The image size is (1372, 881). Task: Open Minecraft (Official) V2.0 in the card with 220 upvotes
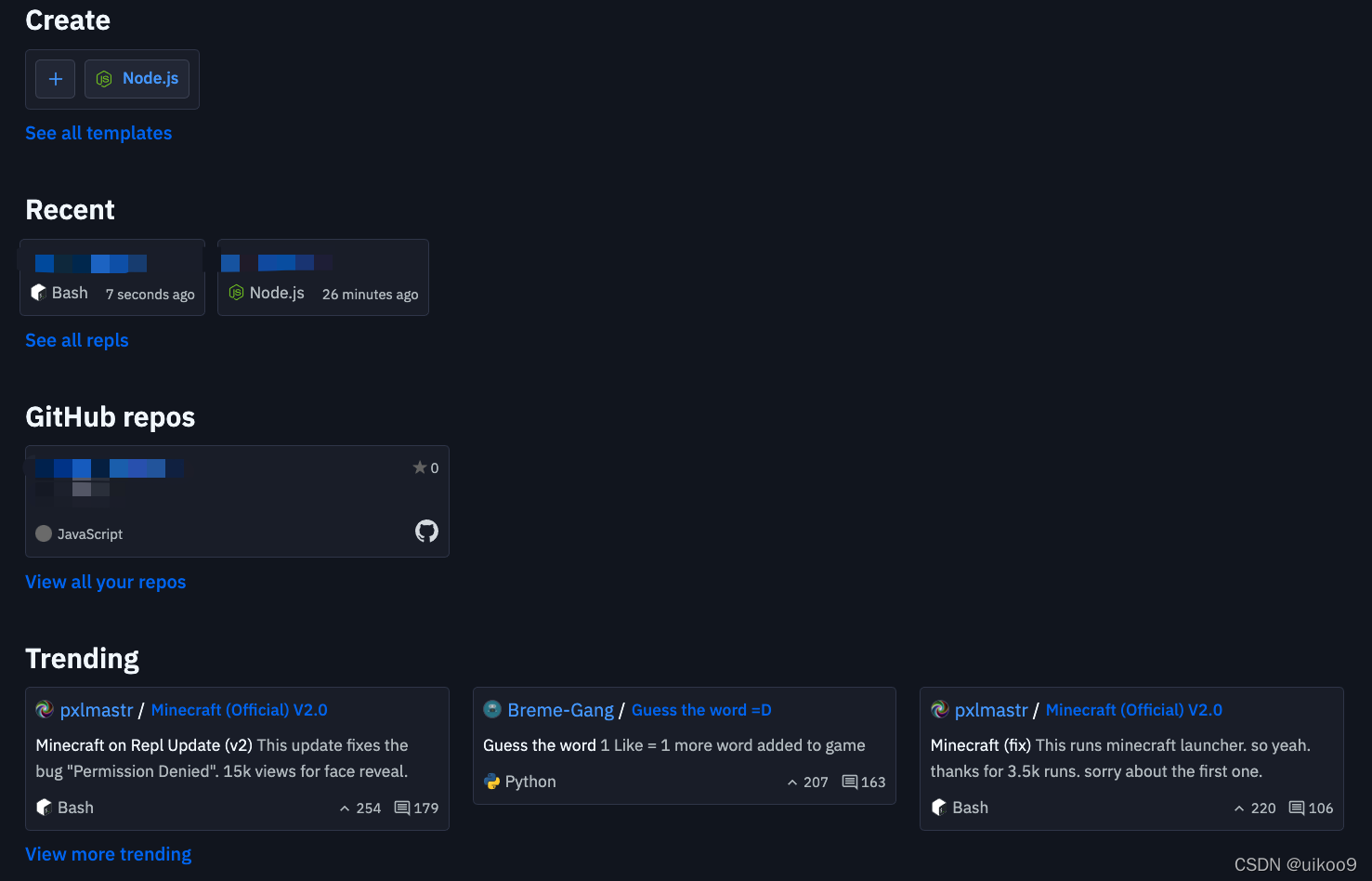pos(1134,710)
